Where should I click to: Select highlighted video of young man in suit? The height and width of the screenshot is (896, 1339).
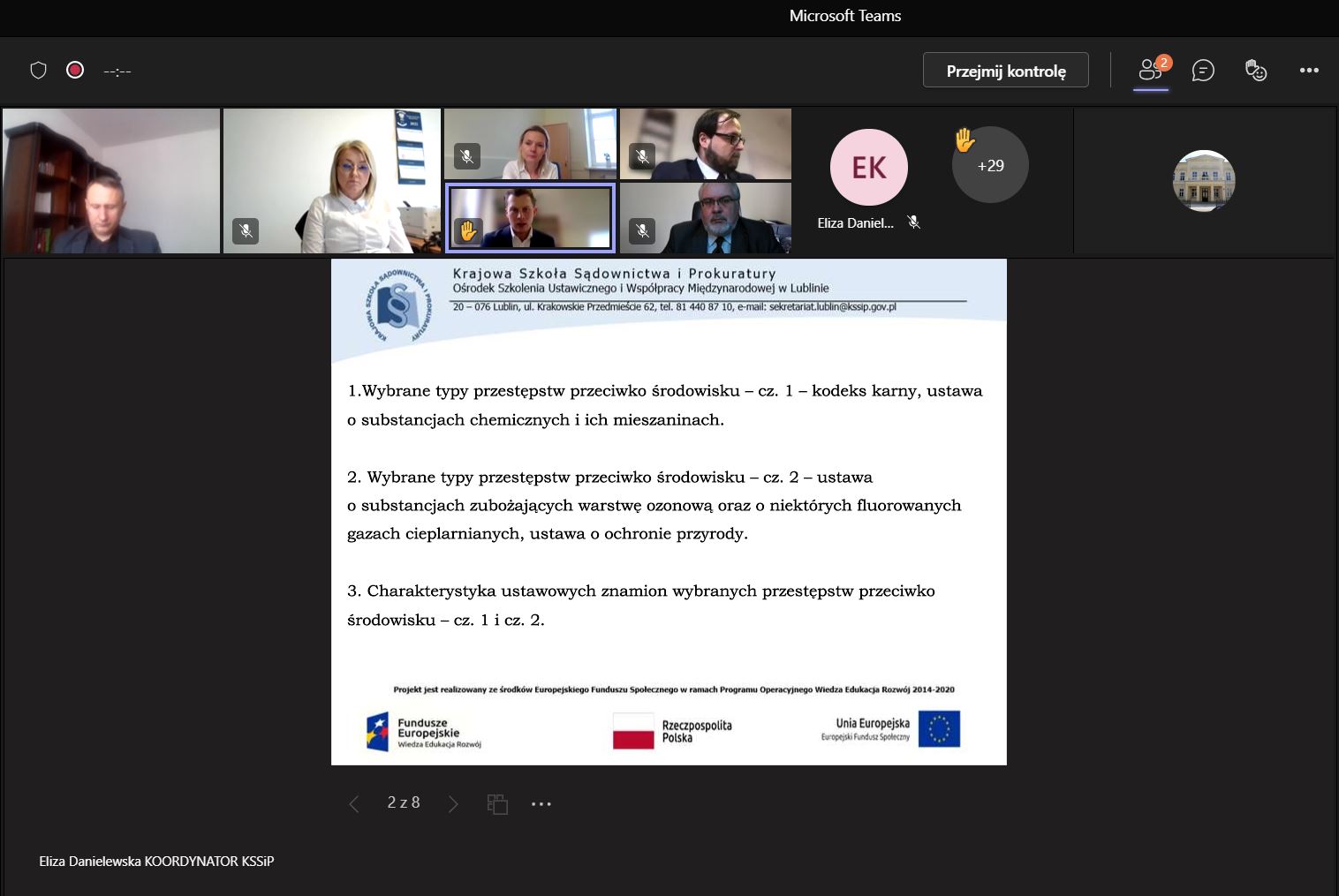point(530,217)
